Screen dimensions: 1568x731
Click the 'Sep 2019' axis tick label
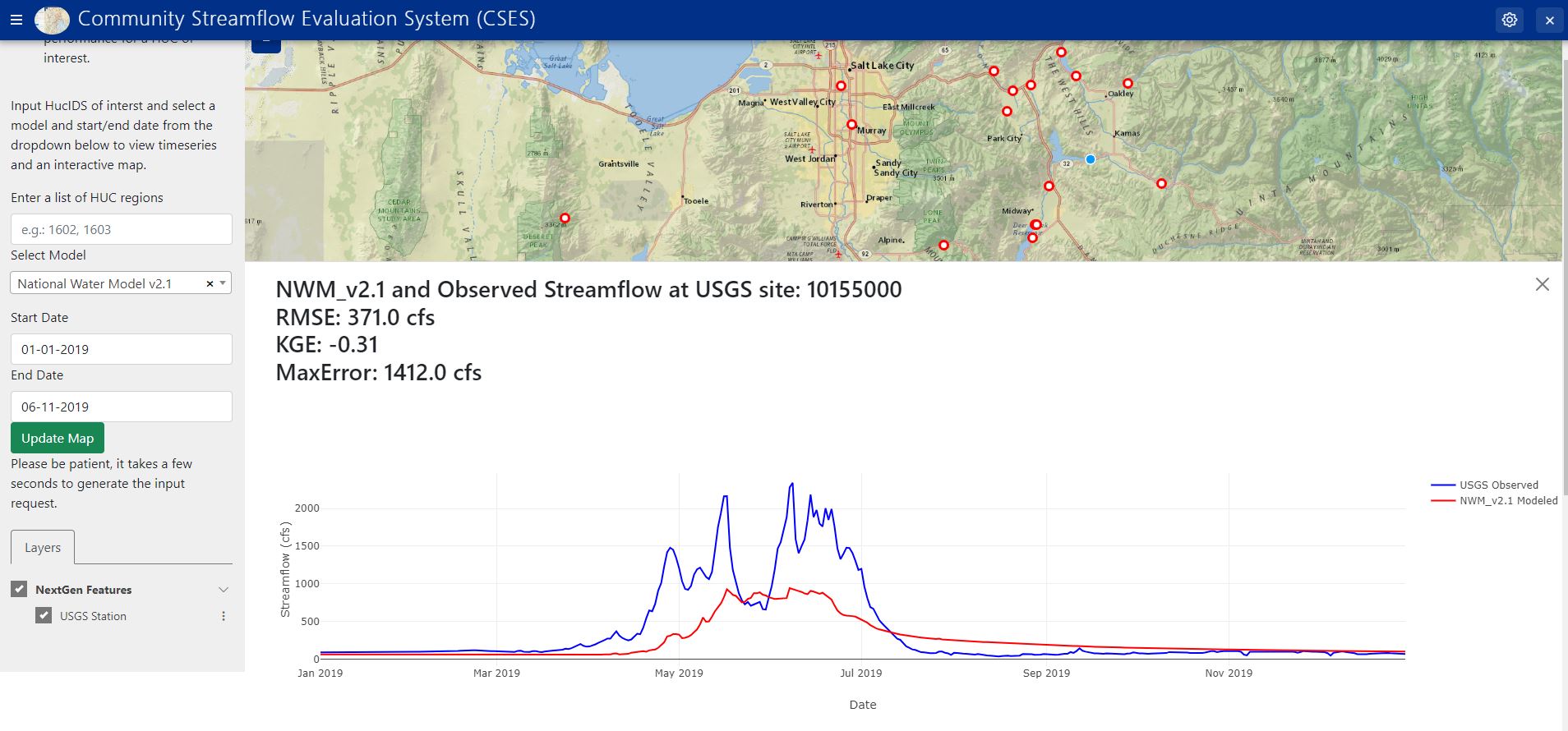(1046, 673)
